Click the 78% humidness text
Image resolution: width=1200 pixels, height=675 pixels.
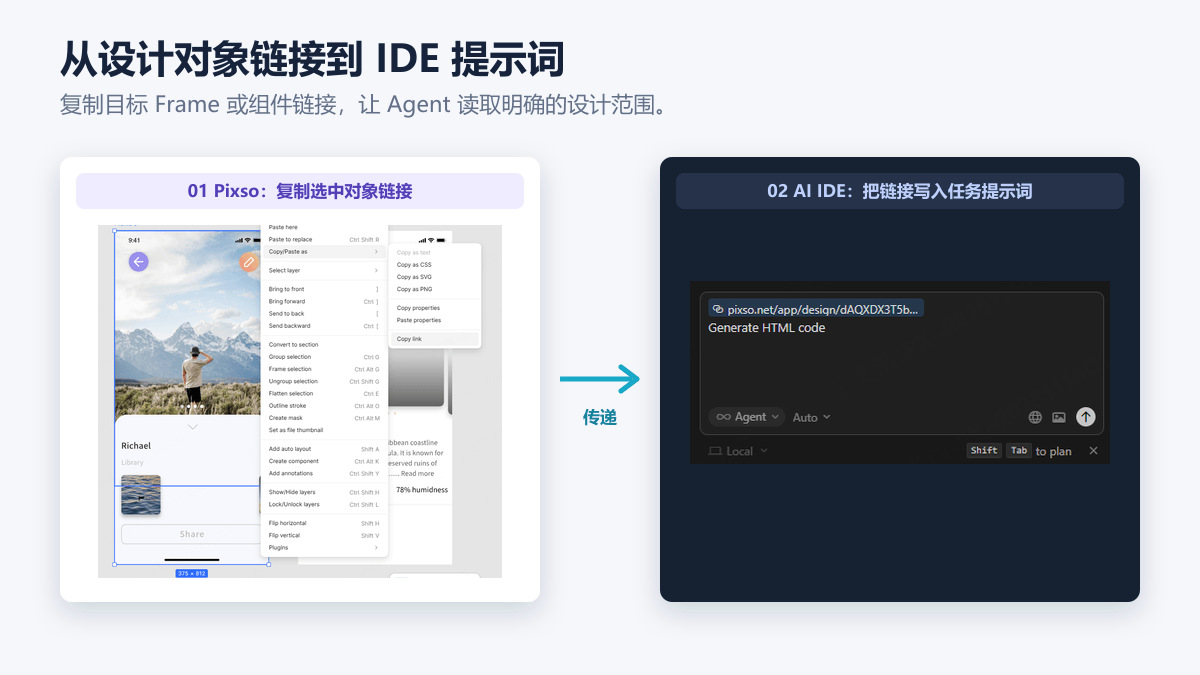pyautogui.click(x=422, y=490)
